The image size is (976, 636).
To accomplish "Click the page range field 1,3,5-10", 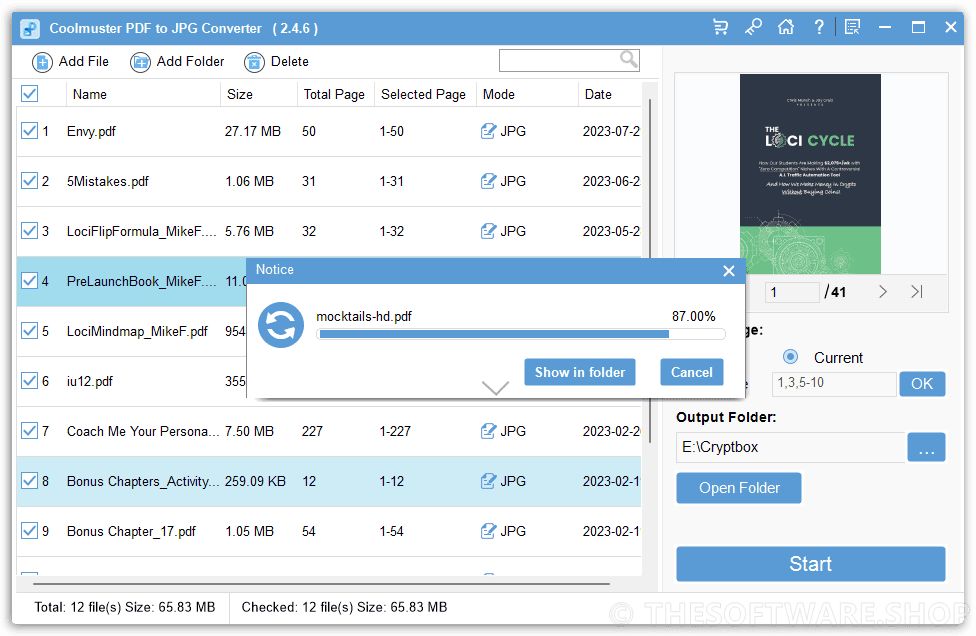I will (834, 383).
